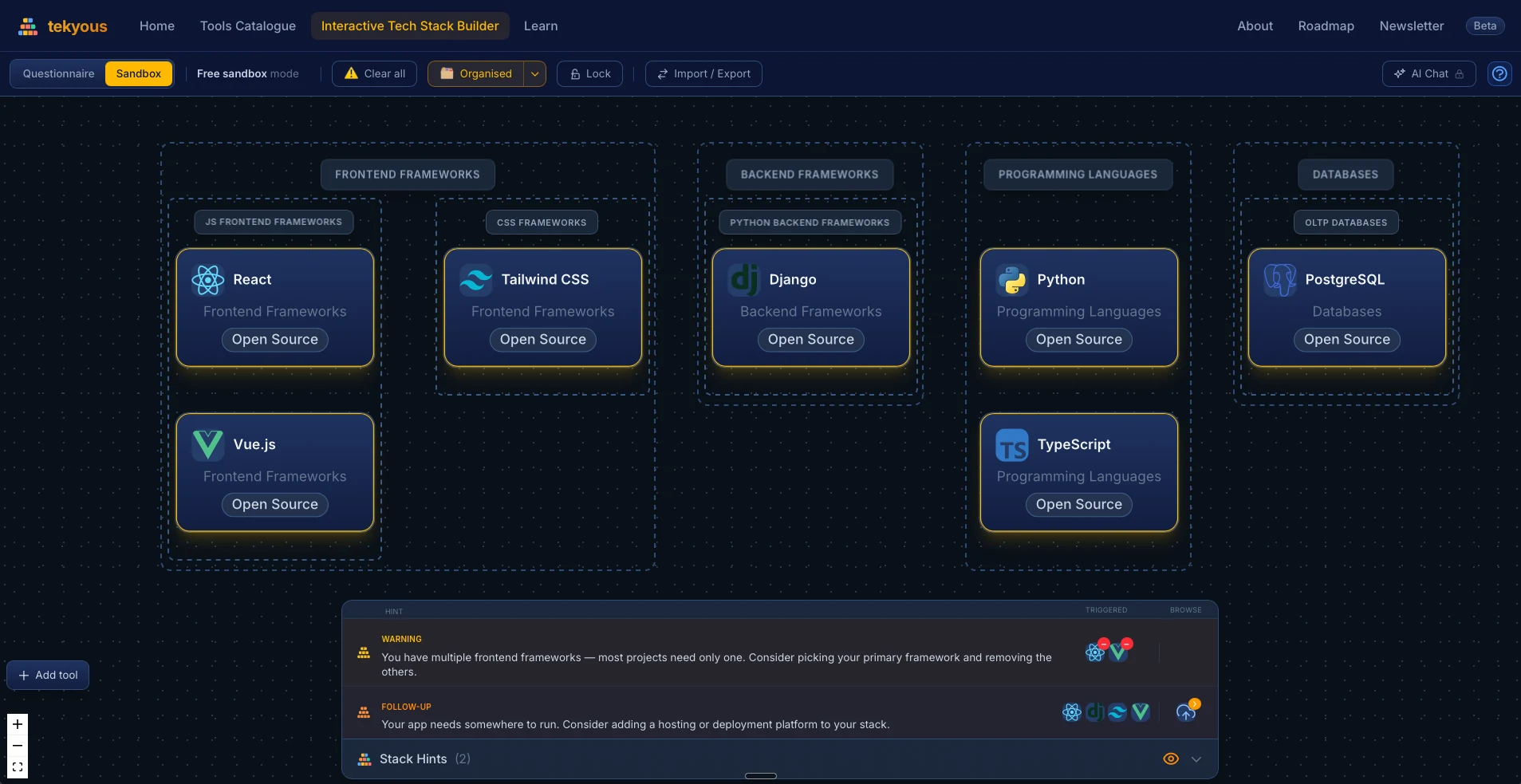Select the Databases group label

pos(1346,175)
